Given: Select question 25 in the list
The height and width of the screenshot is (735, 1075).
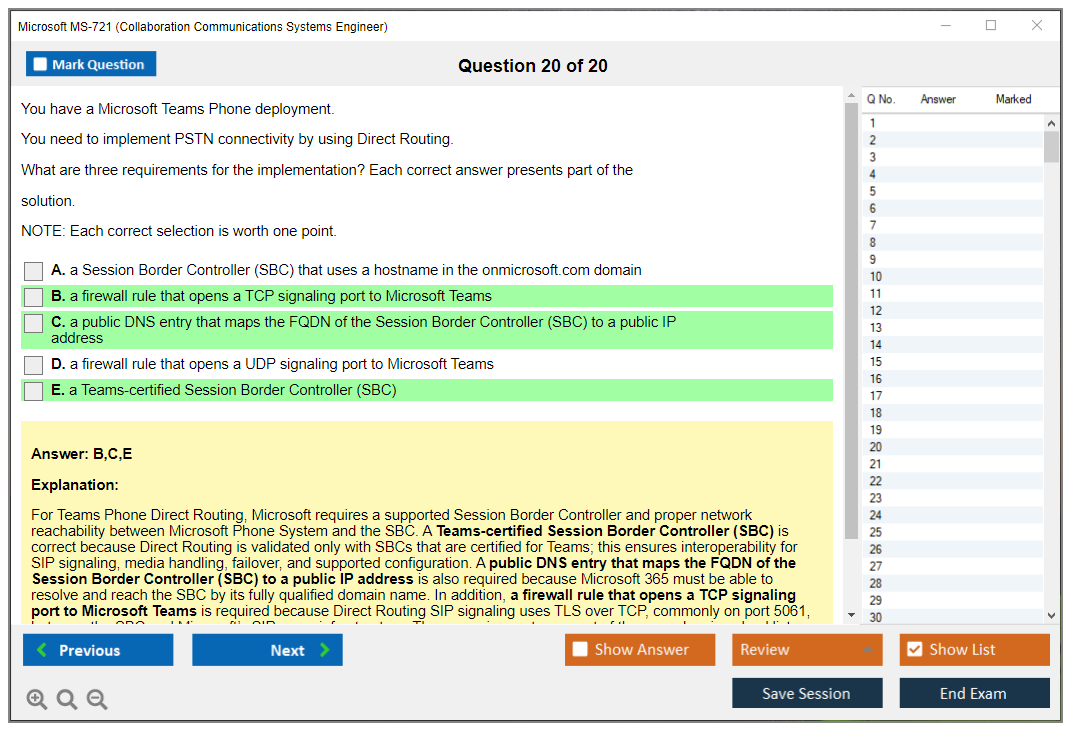Looking at the screenshot, I should point(953,532).
